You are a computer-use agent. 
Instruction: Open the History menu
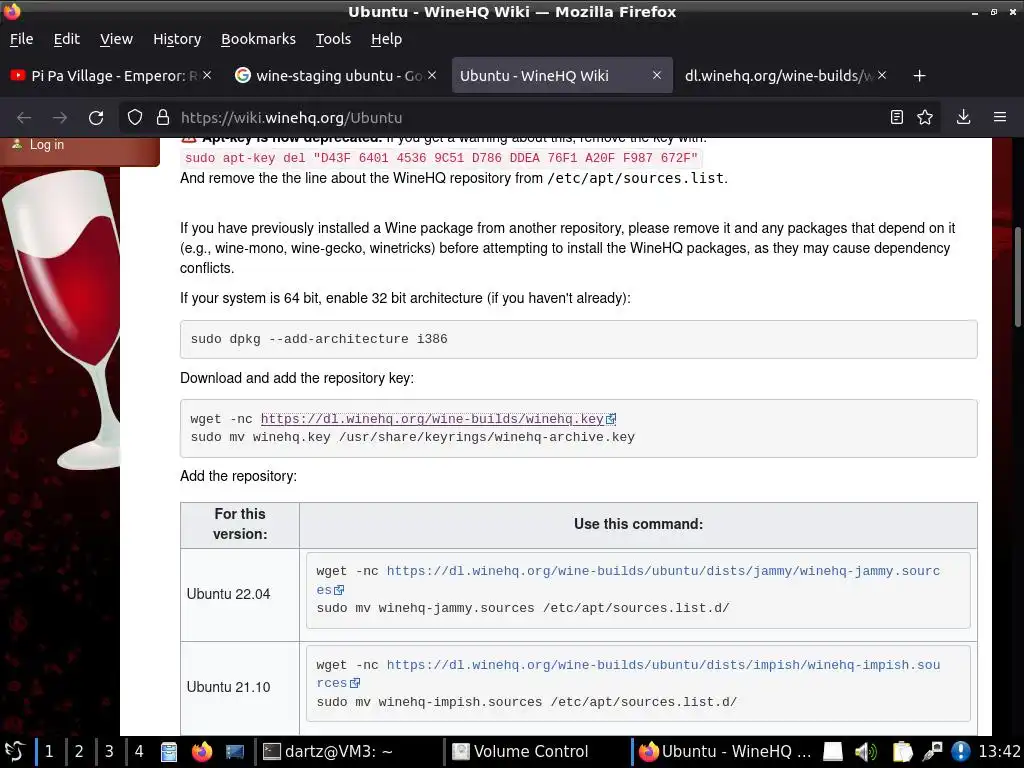pyautogui.click(x=177, y=39)
